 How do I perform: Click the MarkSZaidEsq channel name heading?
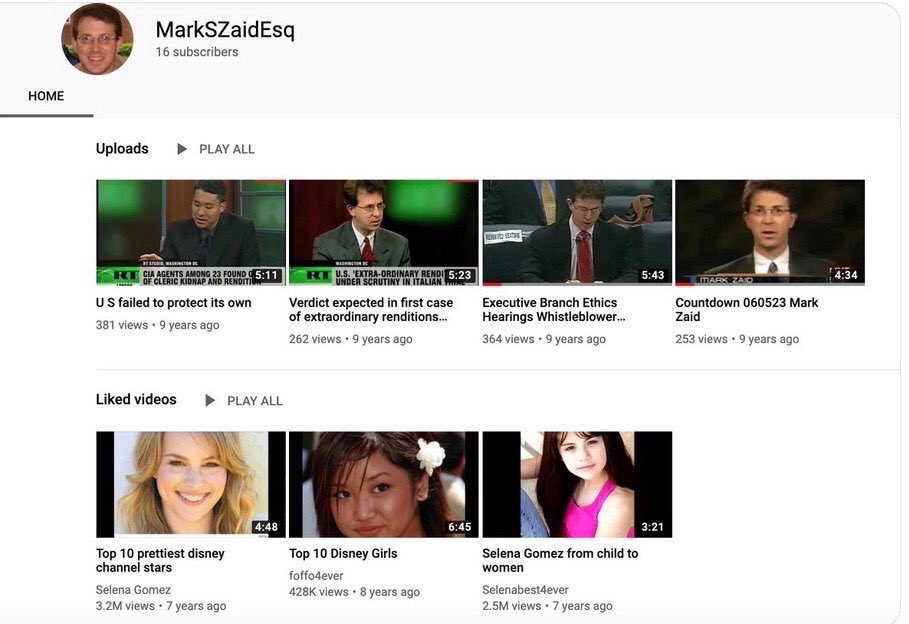pyautogui.click(x=225, y=30)
